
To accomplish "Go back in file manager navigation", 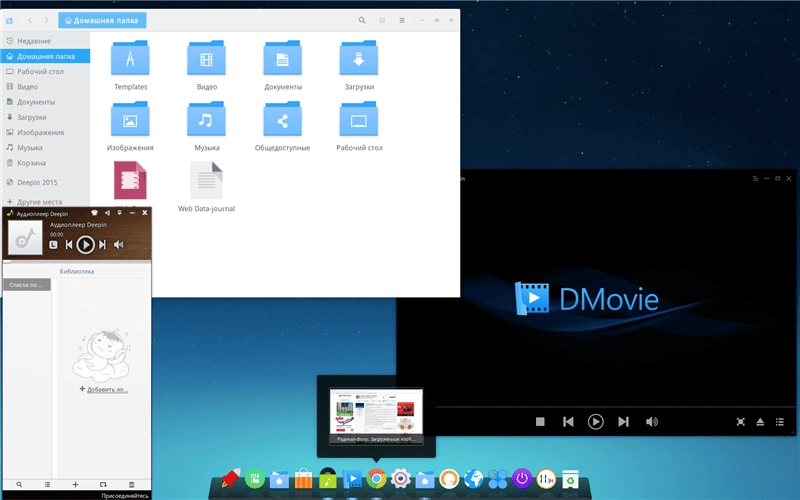I will point(30,20).
